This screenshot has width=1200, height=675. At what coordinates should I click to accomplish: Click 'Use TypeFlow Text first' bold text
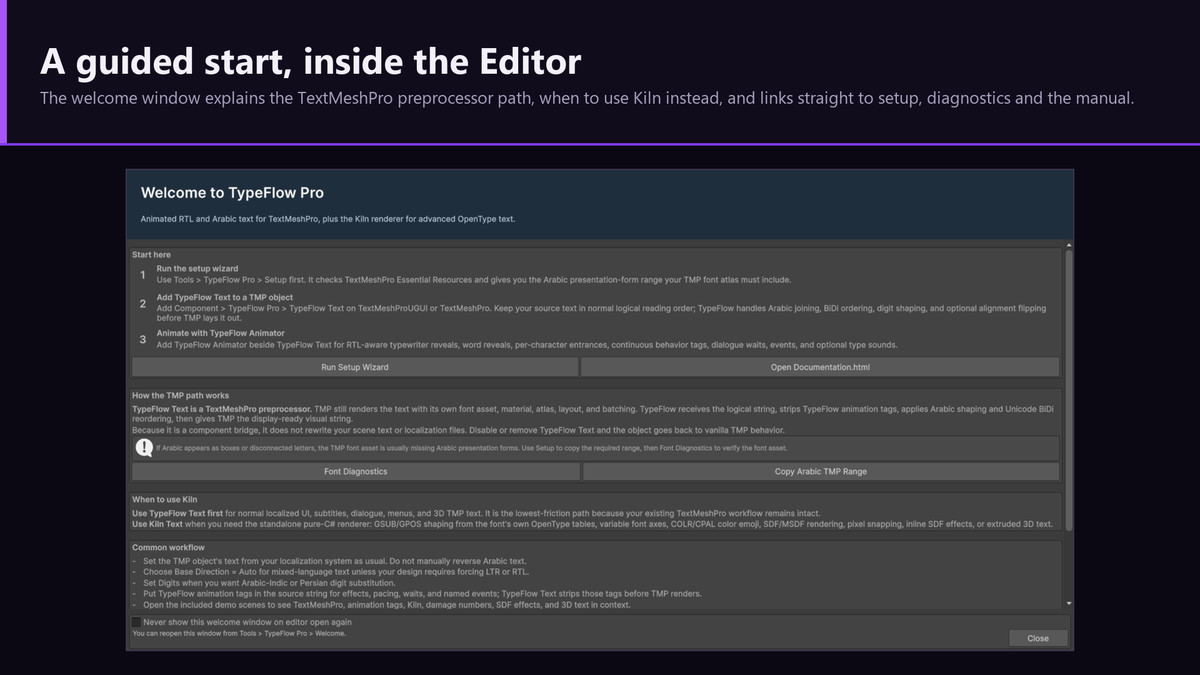(x=178, y=513)
